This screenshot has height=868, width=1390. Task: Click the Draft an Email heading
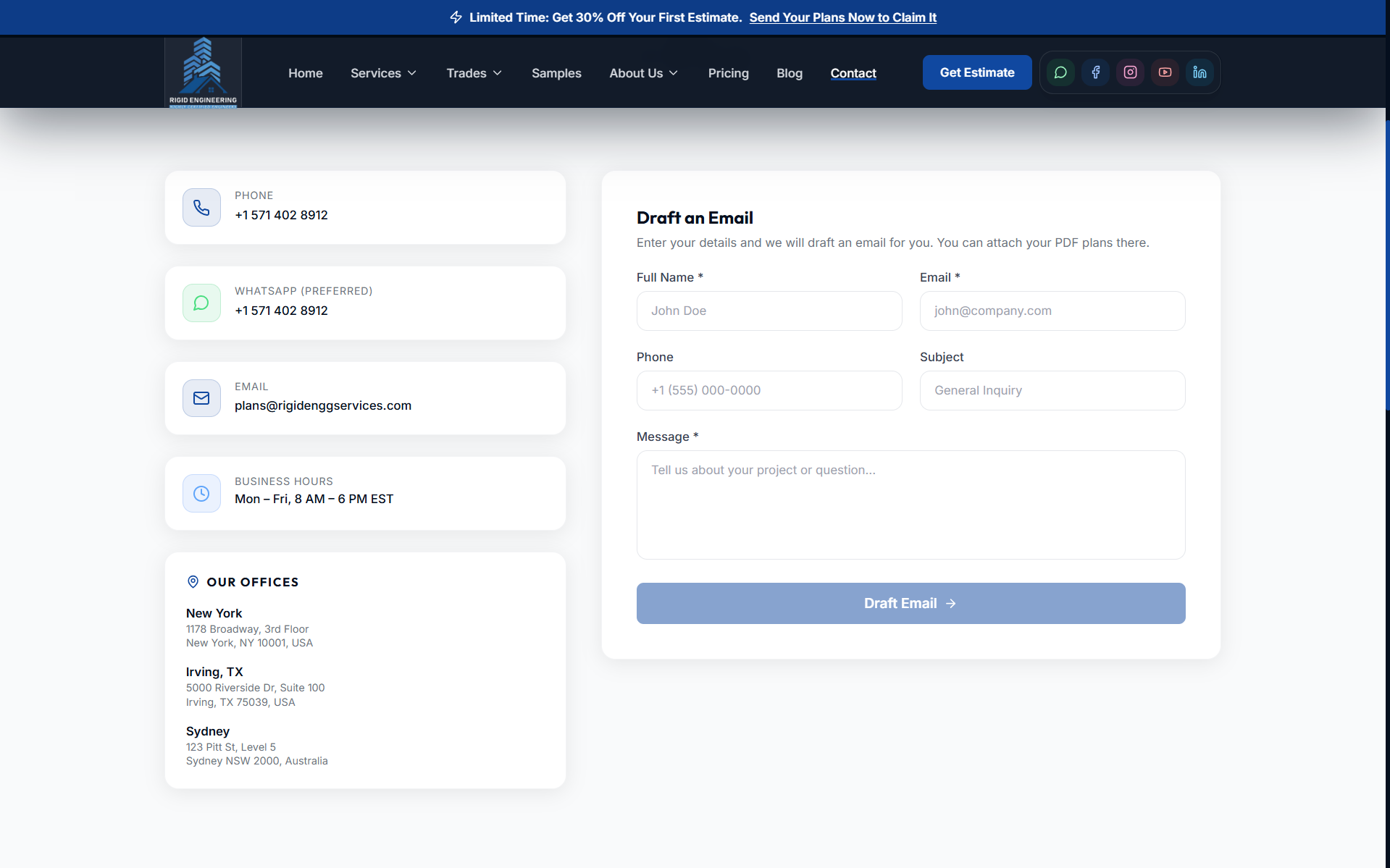[x=695, y=218]
